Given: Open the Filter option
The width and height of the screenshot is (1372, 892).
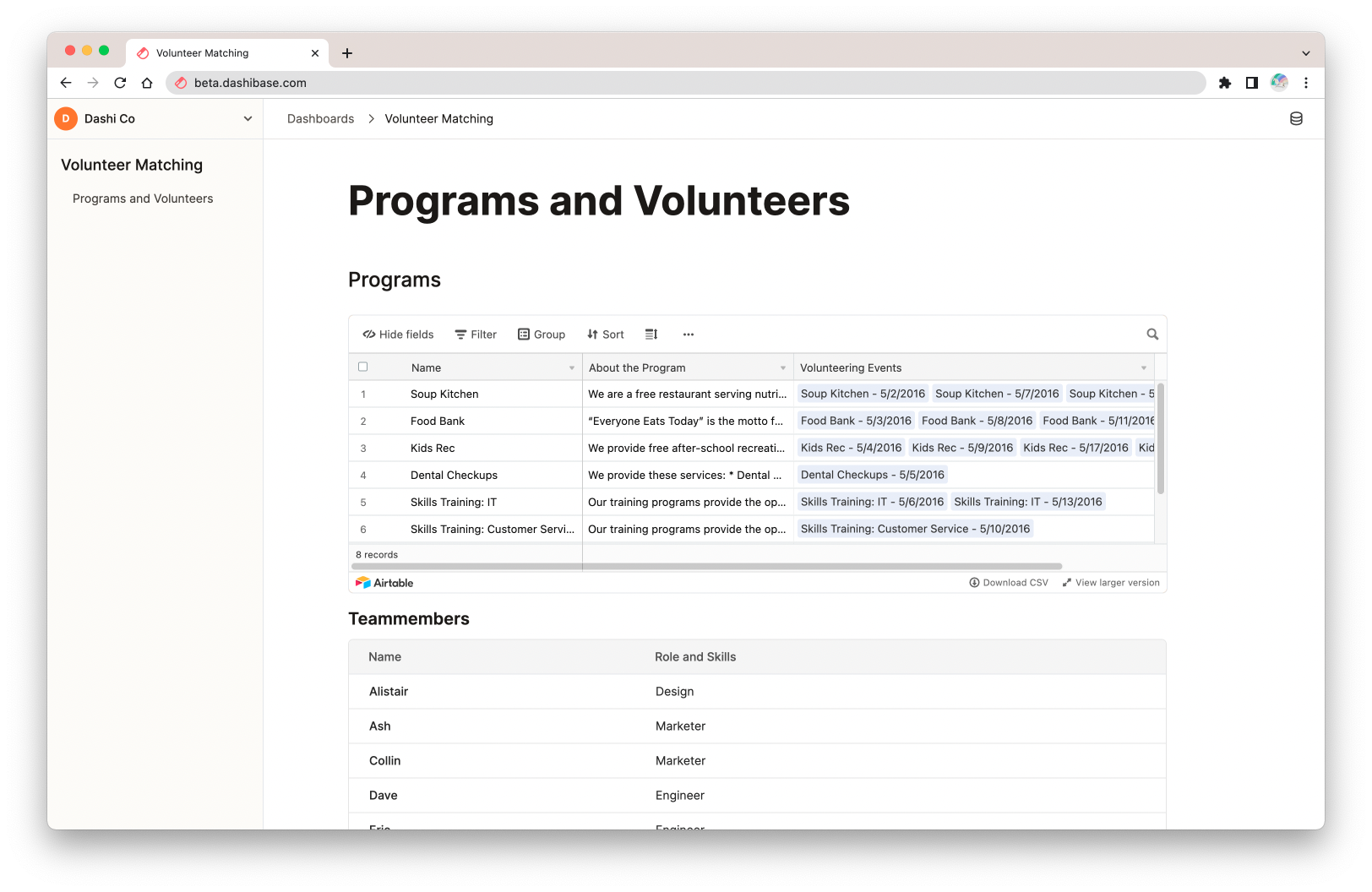Looking at the screenshot, I should click(476, 334).
